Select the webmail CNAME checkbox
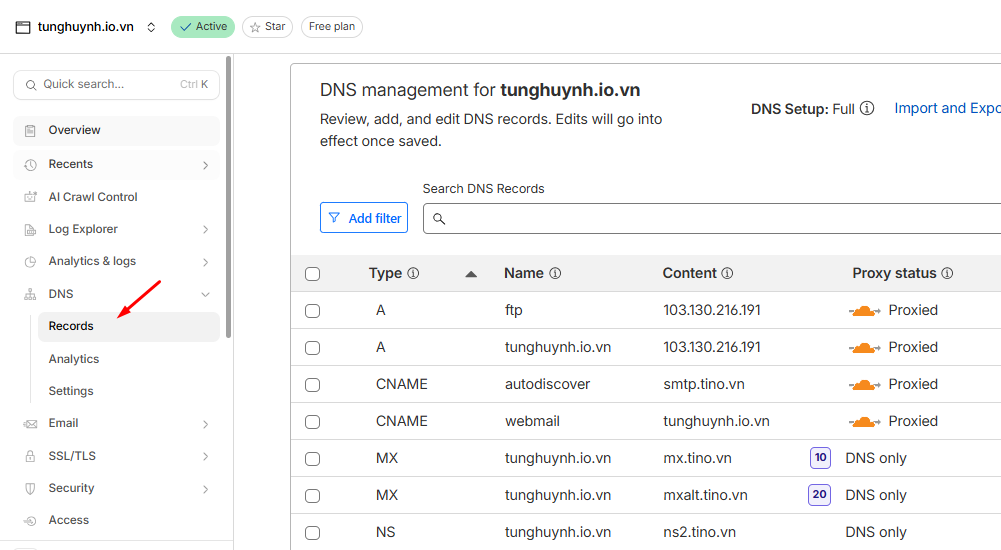Screen dimensions: 1001x550 312,422
